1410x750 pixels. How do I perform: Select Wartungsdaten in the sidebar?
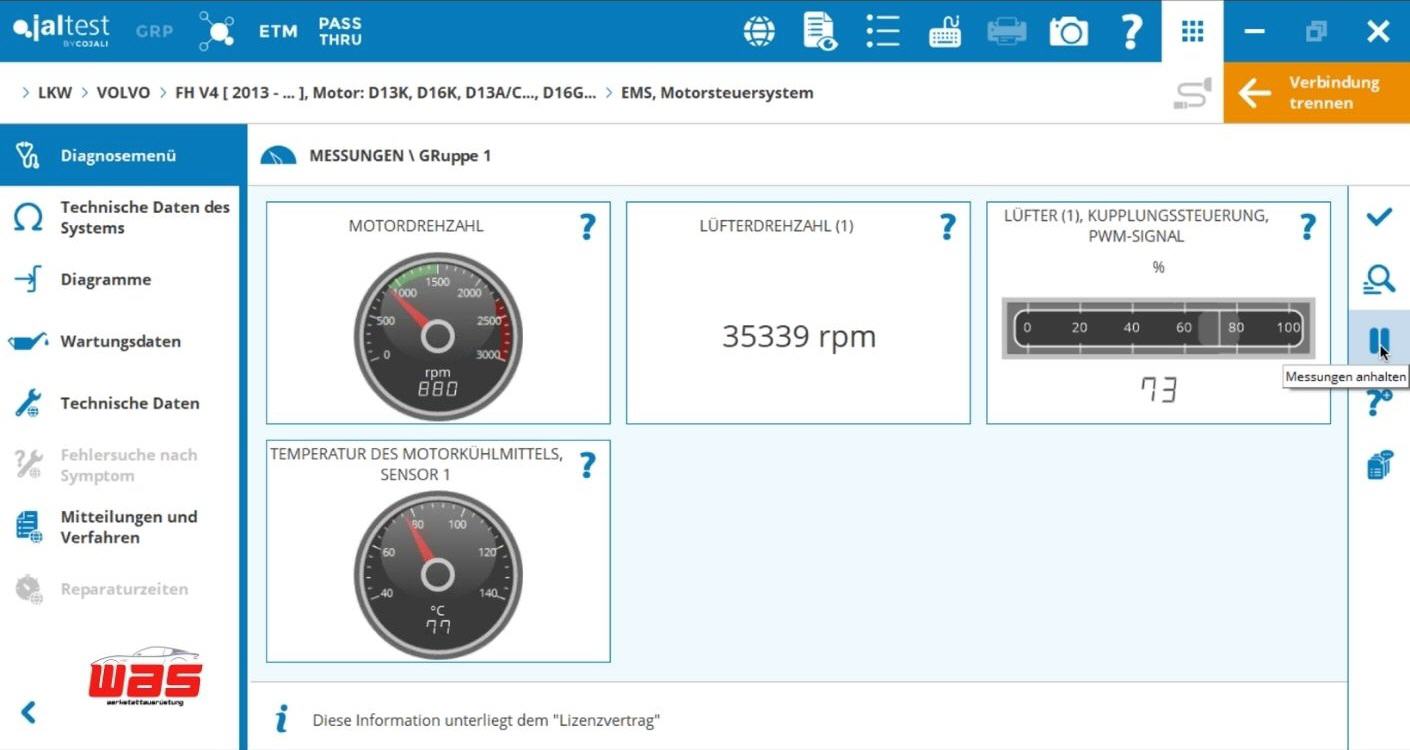[x=120, y=342]
